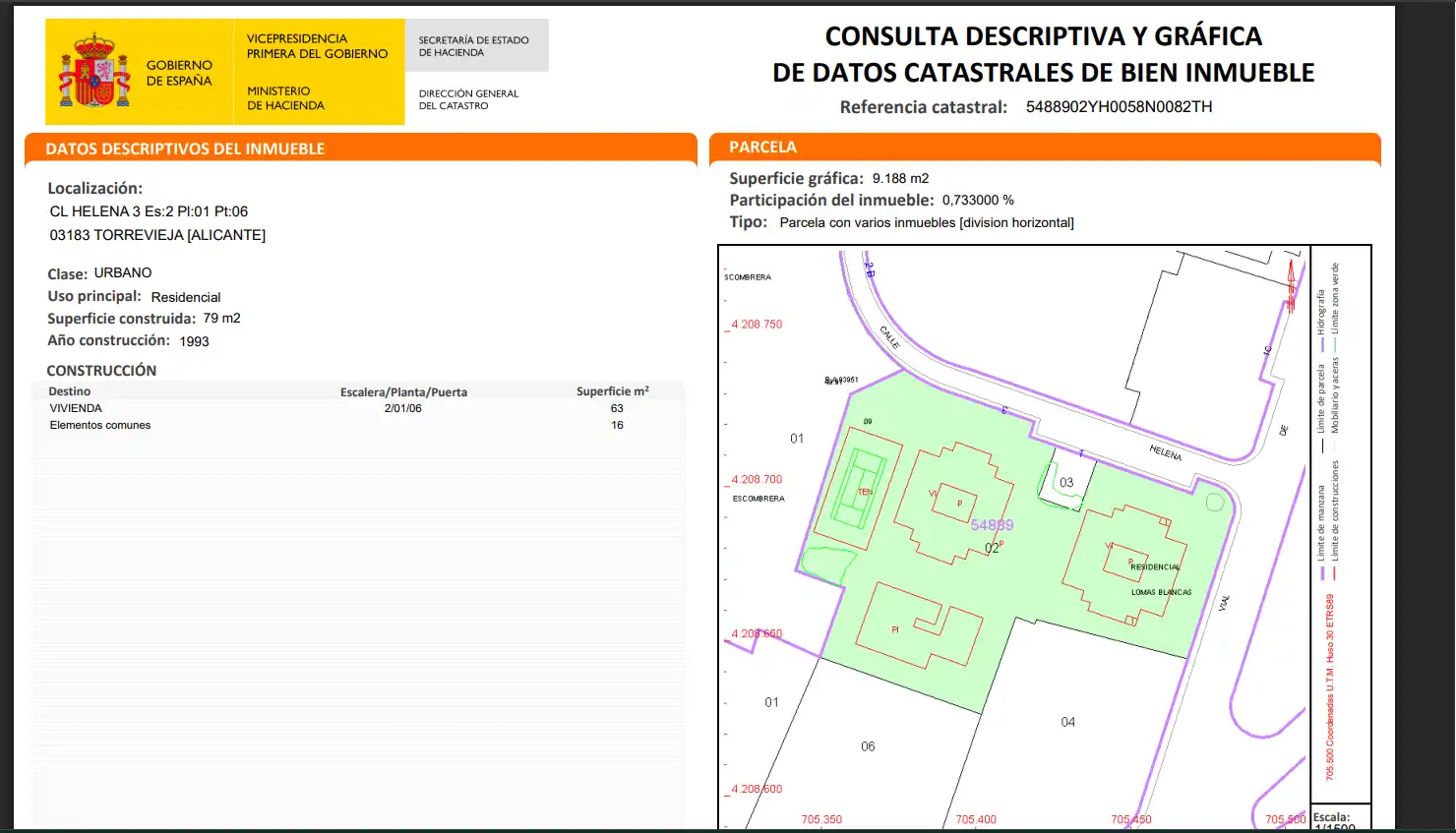1456x833 pixels.
Task: Click map coordinate label '4.208.600'
Action: [x=757, y=790]
